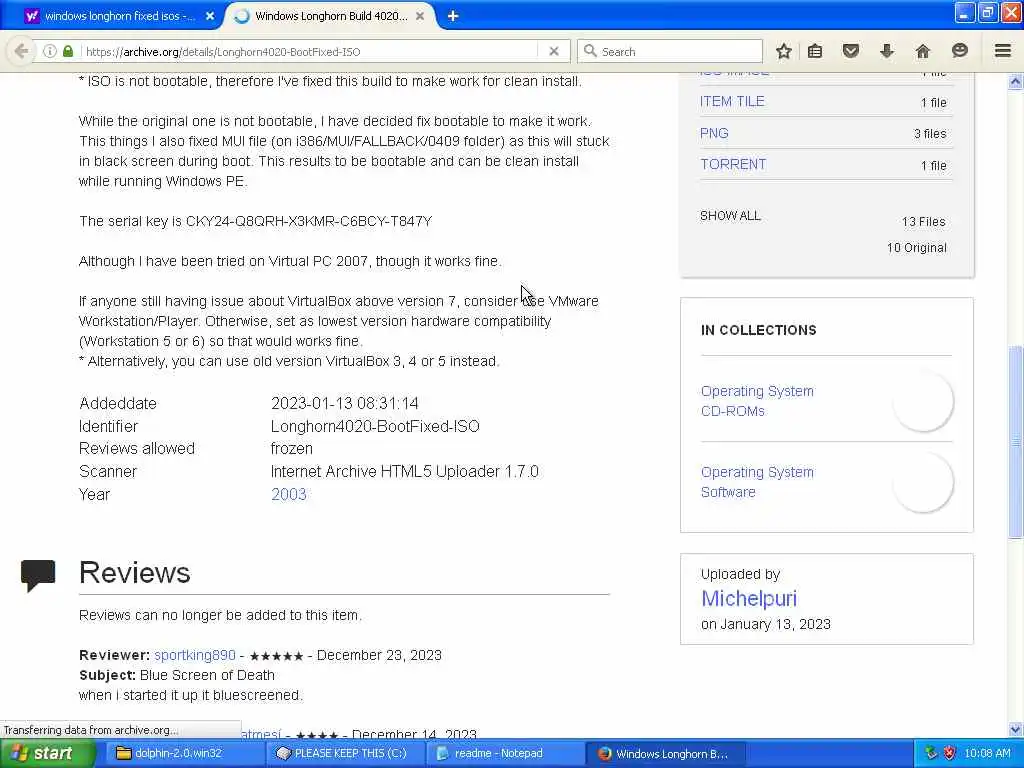This screenshot has width=1024, height=768.
Task: Switch to readme - Notepad window
Action: tap(503, 754)
